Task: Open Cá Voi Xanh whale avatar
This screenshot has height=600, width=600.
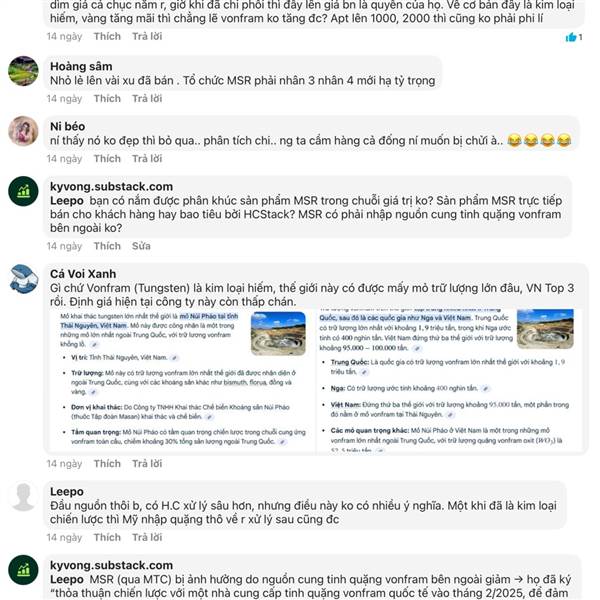Action: tap(23, 279)
